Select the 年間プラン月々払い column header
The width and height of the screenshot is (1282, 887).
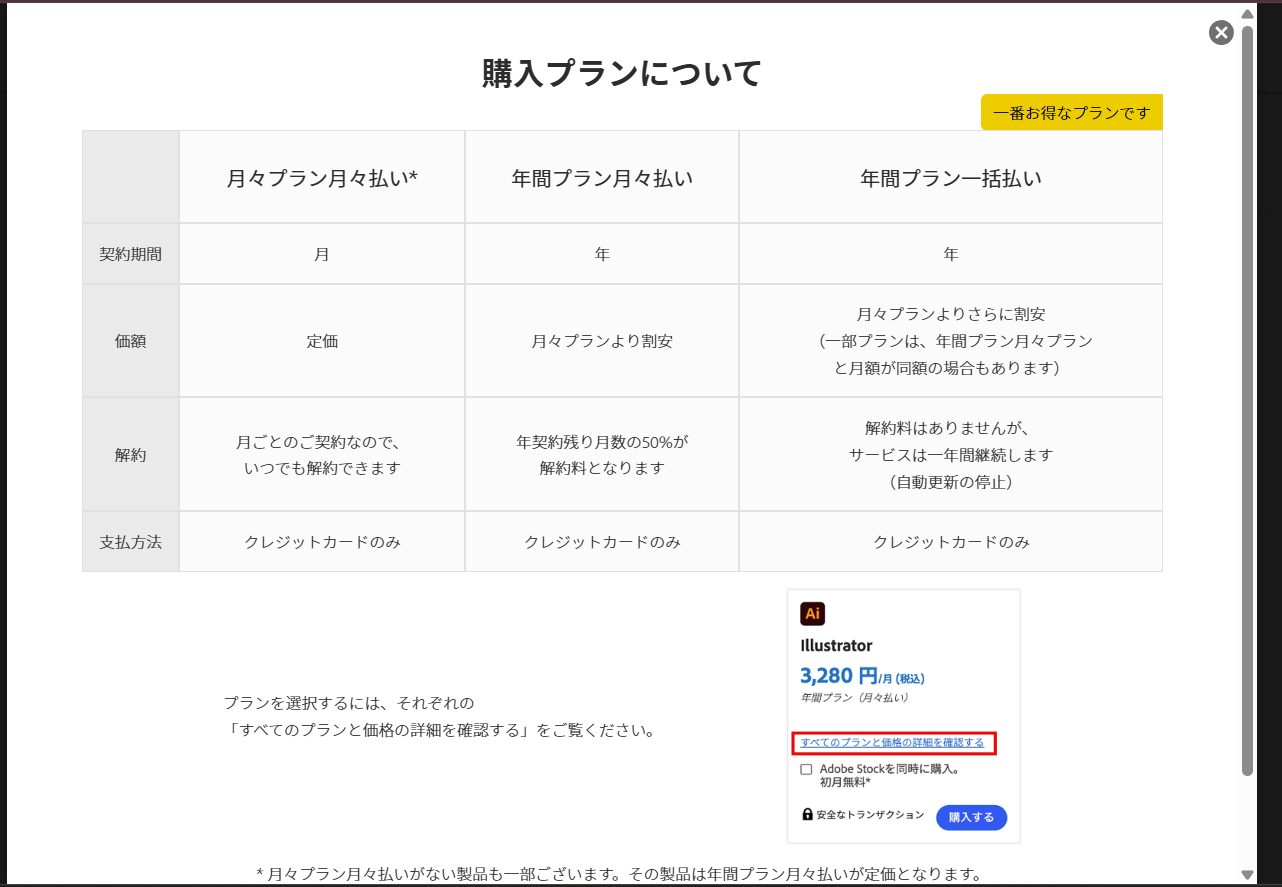(x=602, y=178)
